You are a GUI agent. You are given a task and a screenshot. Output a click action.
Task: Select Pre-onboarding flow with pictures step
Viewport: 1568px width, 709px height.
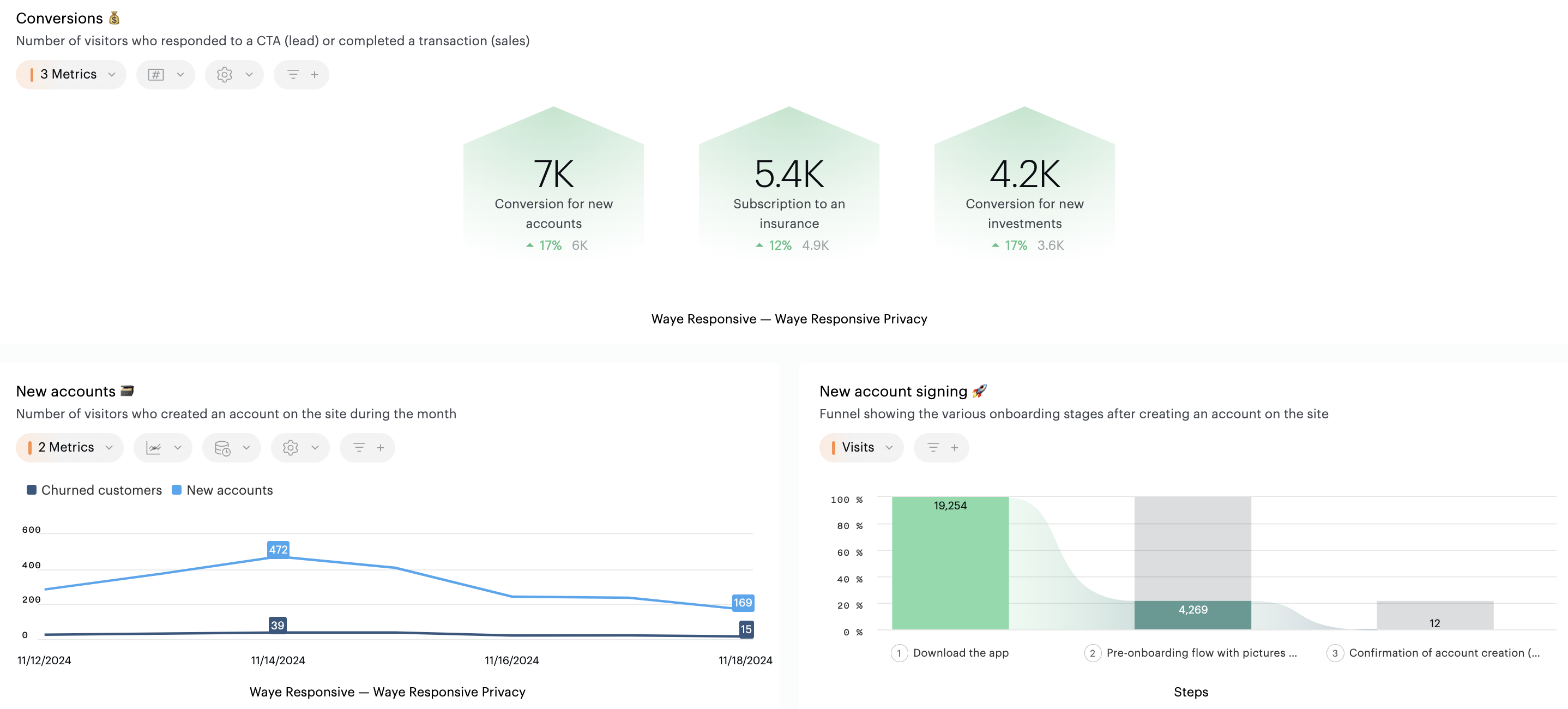1201,653
